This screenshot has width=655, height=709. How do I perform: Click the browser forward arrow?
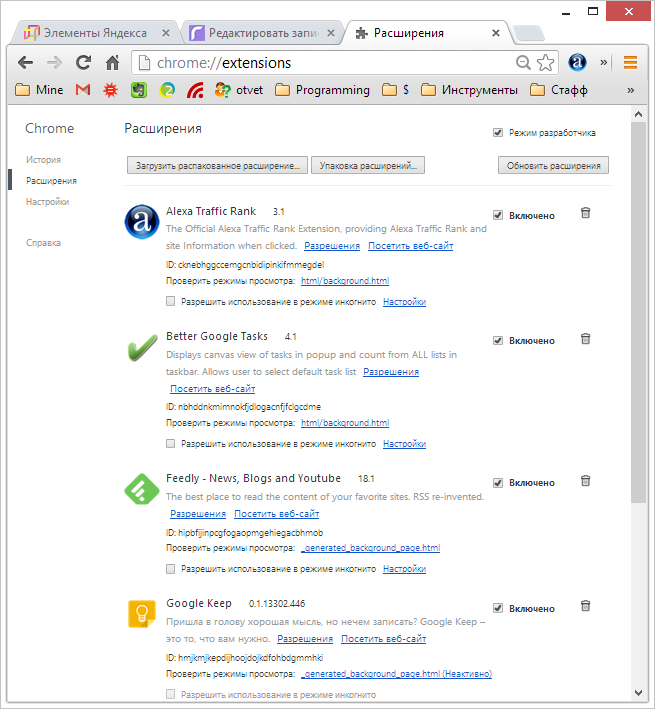tap(54, 62)
